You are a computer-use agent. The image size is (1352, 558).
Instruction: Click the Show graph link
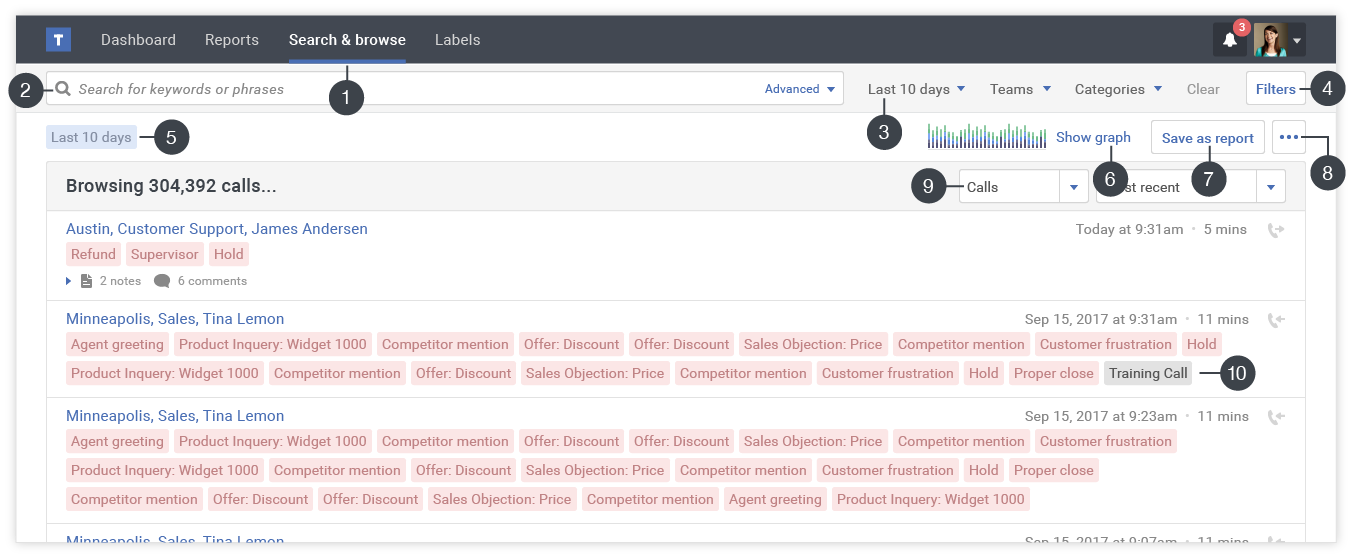pyautogui.click(x=1093, y=137)
